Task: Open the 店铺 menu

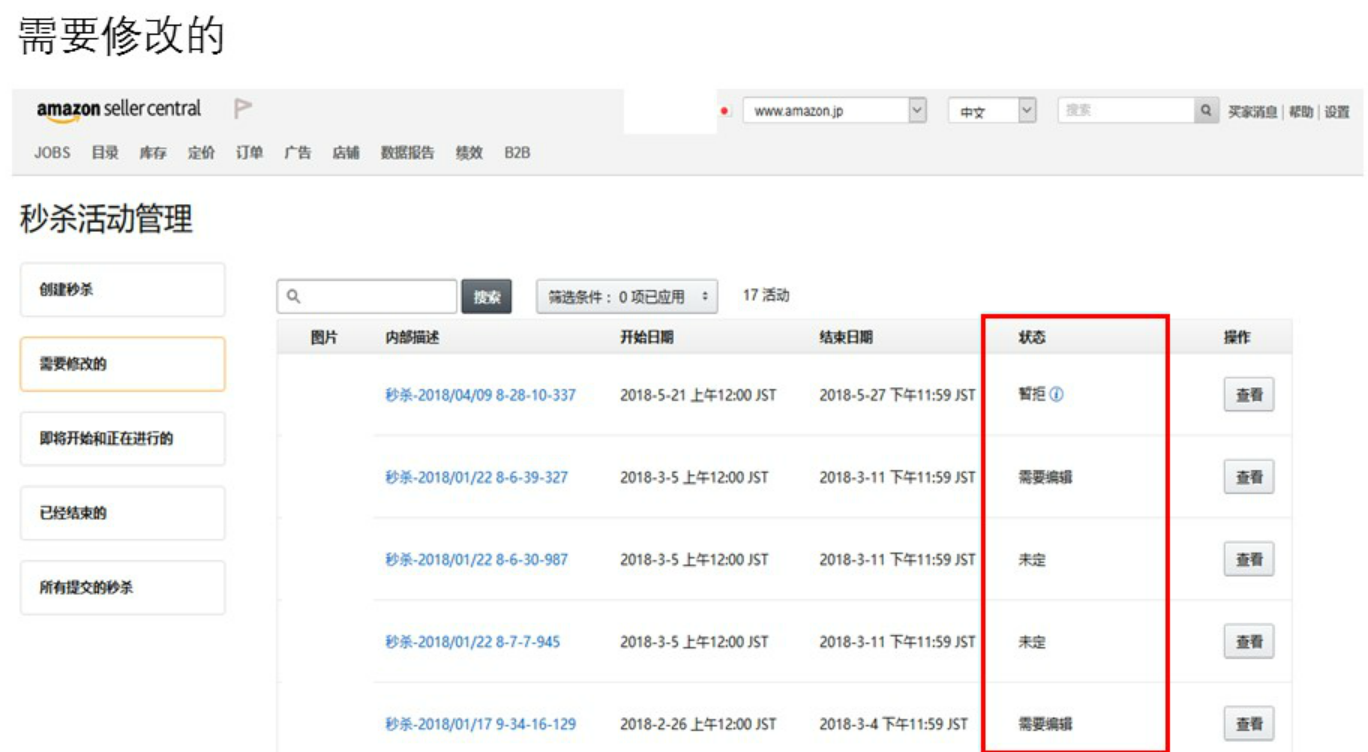Action: point(346,153)
